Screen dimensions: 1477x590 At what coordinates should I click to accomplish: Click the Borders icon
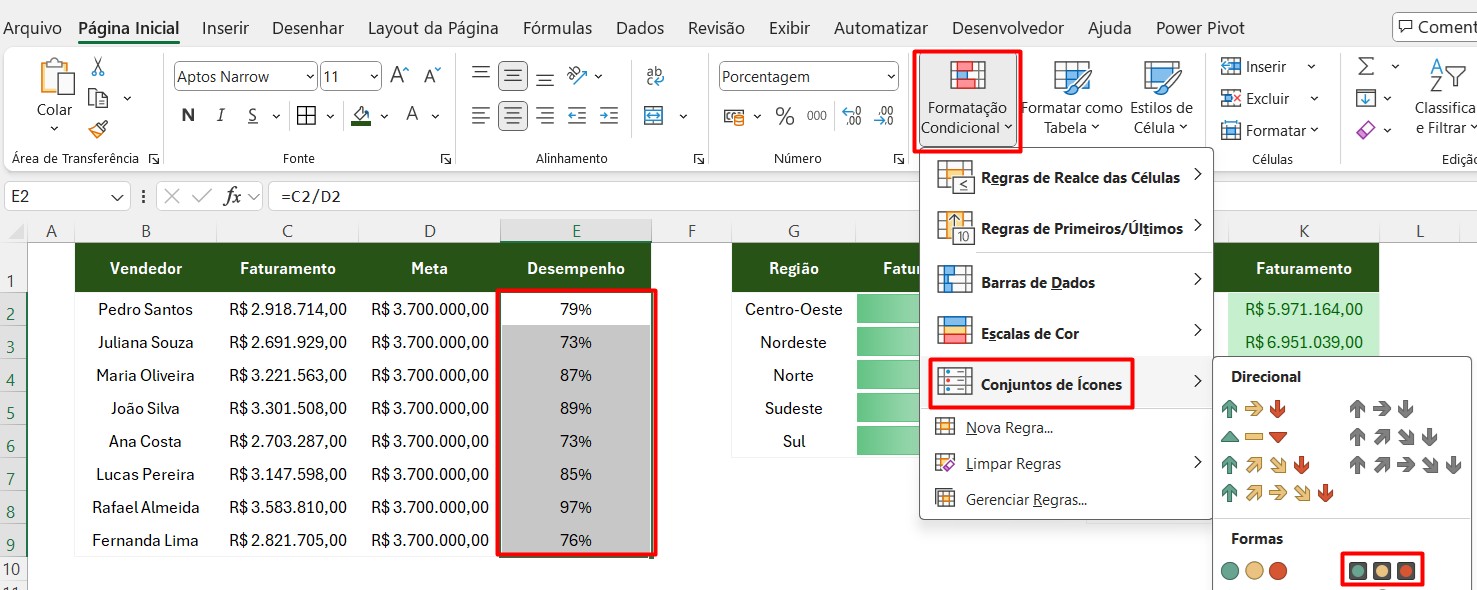[x=308, y=115]
